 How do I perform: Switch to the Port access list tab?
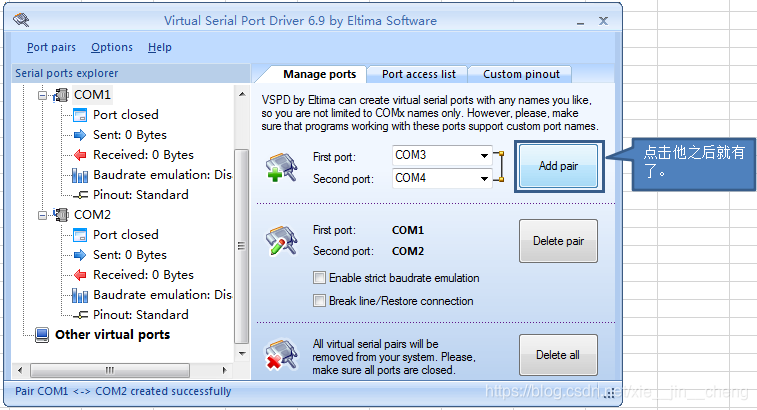[418, 74]
